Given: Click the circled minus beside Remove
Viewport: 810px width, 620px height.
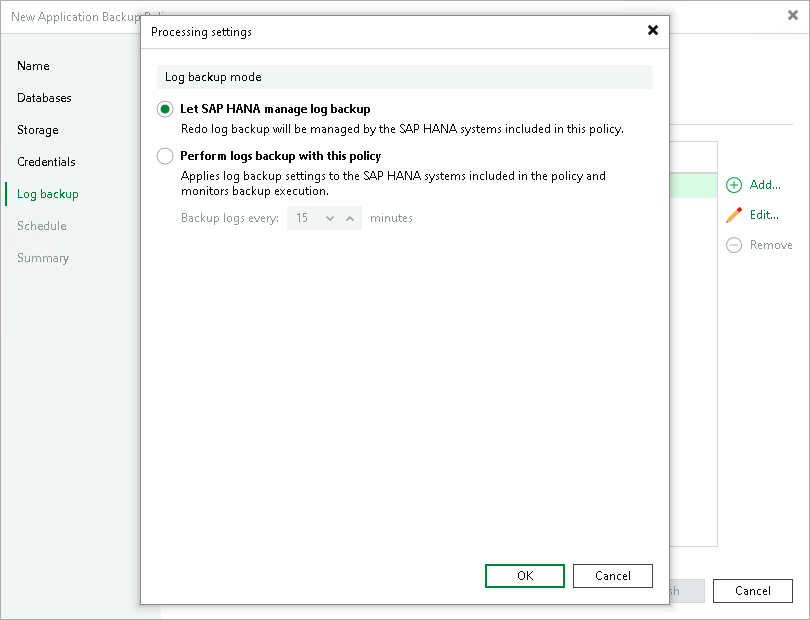Looking at the screenshot, I should pyautogui.click(x=733, y=245).
